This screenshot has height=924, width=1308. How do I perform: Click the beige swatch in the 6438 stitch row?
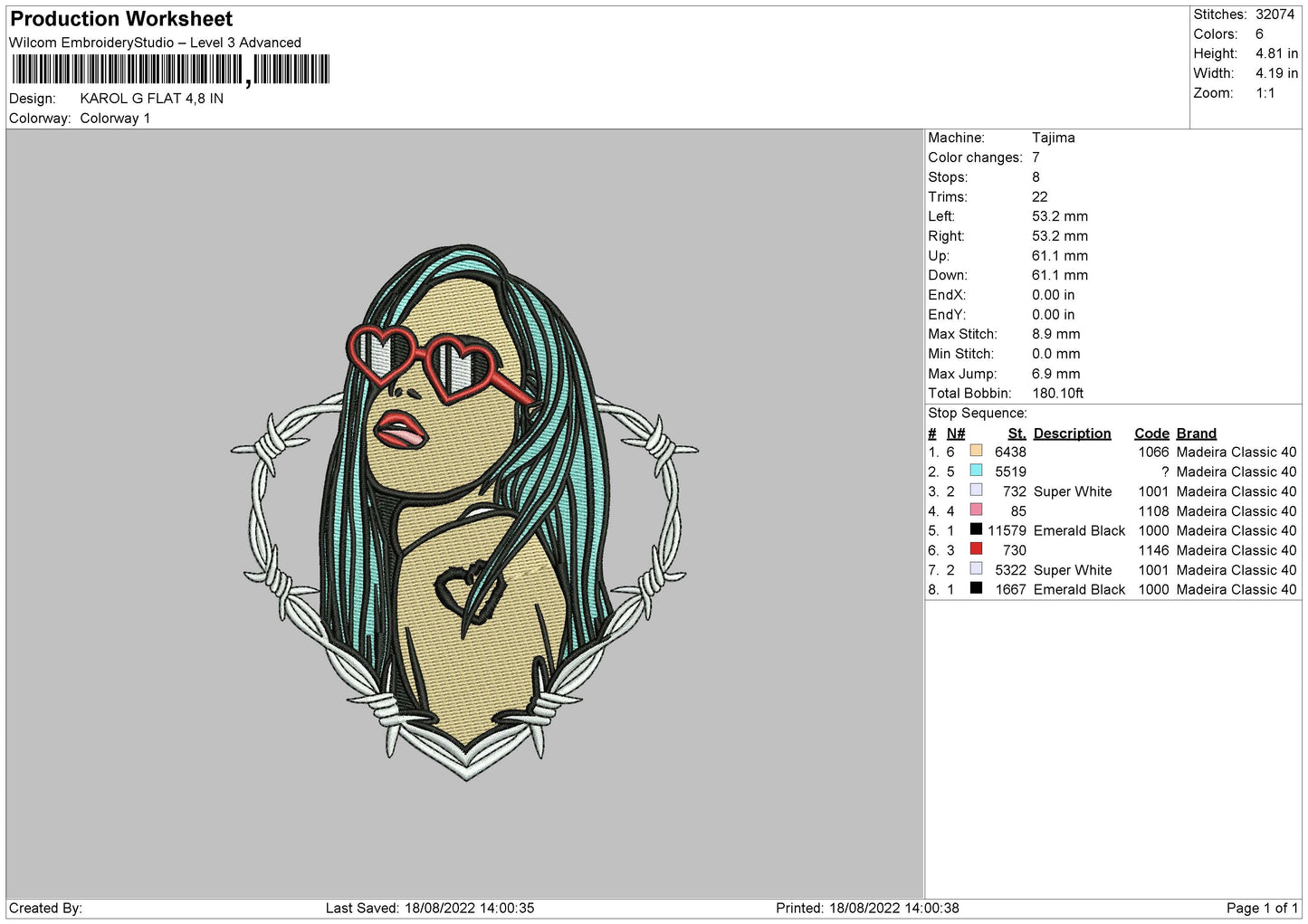point(976,451)
